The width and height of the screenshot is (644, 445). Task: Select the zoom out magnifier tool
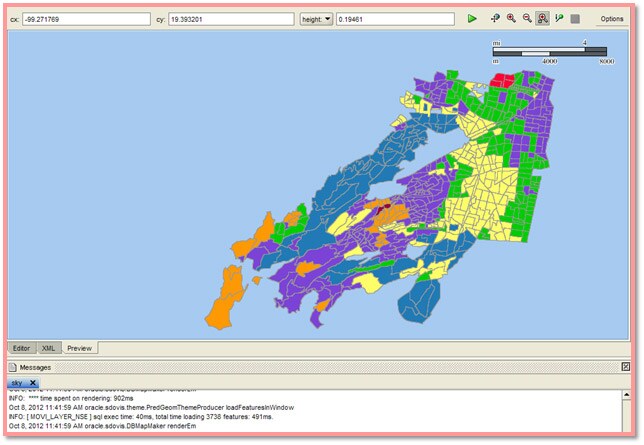tap(526, 19)
